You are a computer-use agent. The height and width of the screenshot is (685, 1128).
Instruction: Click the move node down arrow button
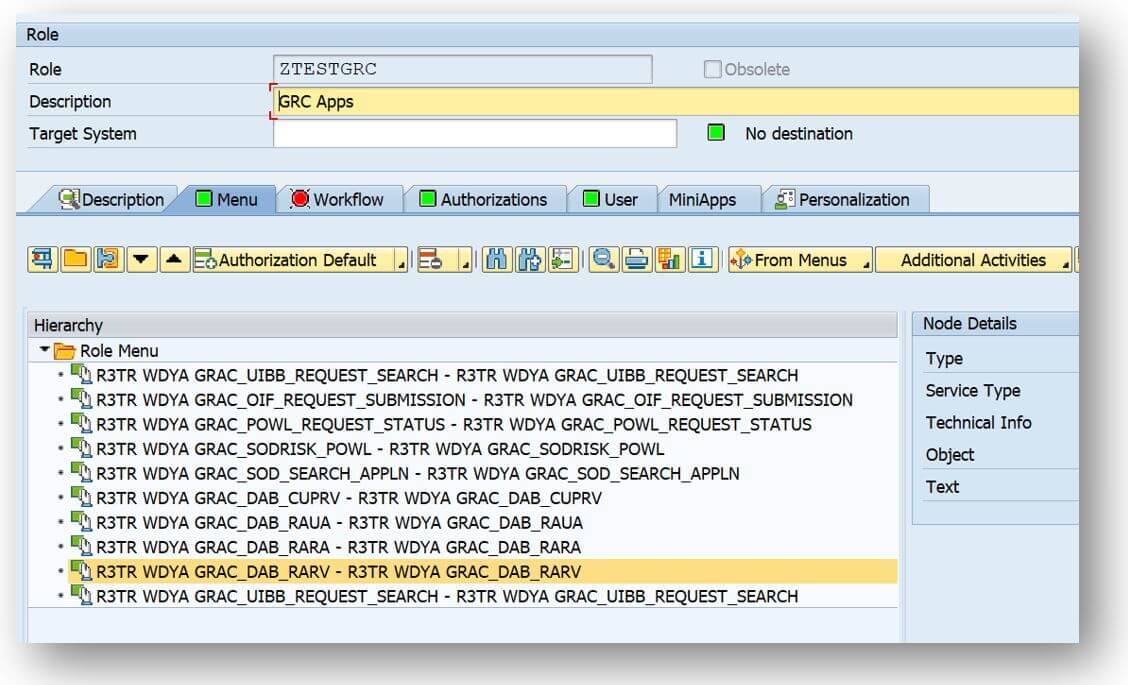[x=141, y=259]
